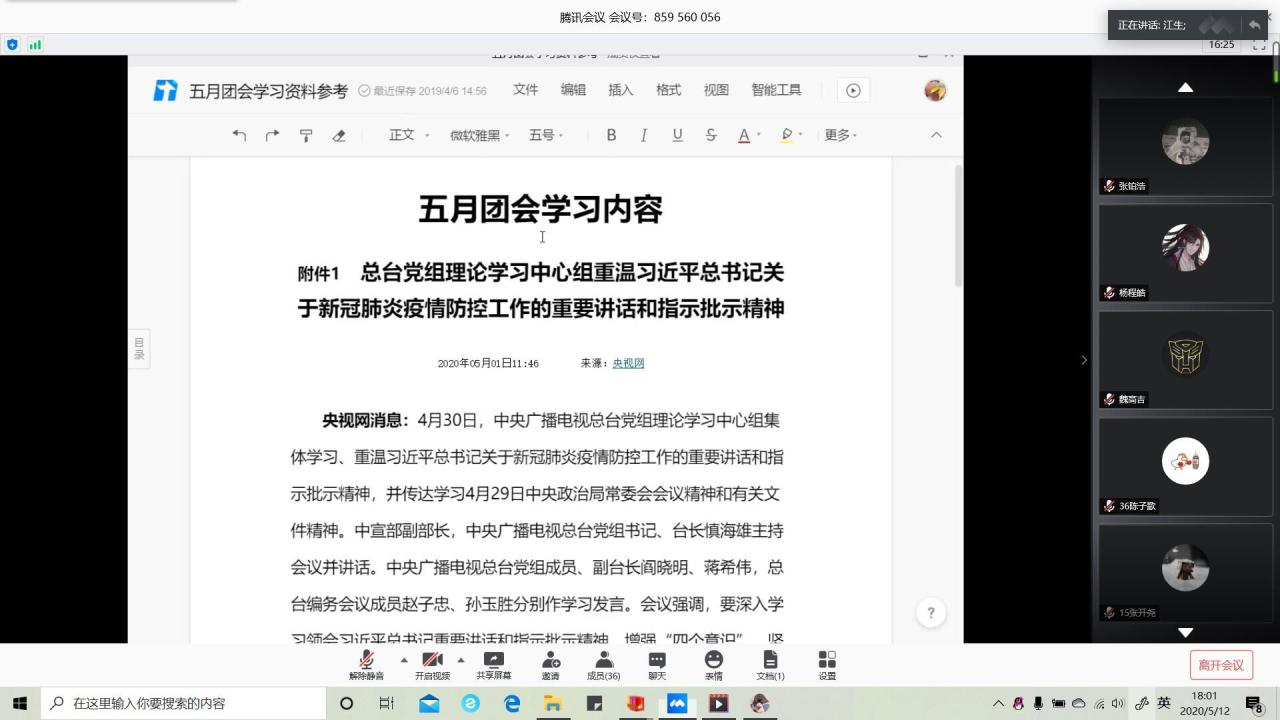Open the 插入 menu
Screen dimensions: 1280x720
[x=621, y=90]
